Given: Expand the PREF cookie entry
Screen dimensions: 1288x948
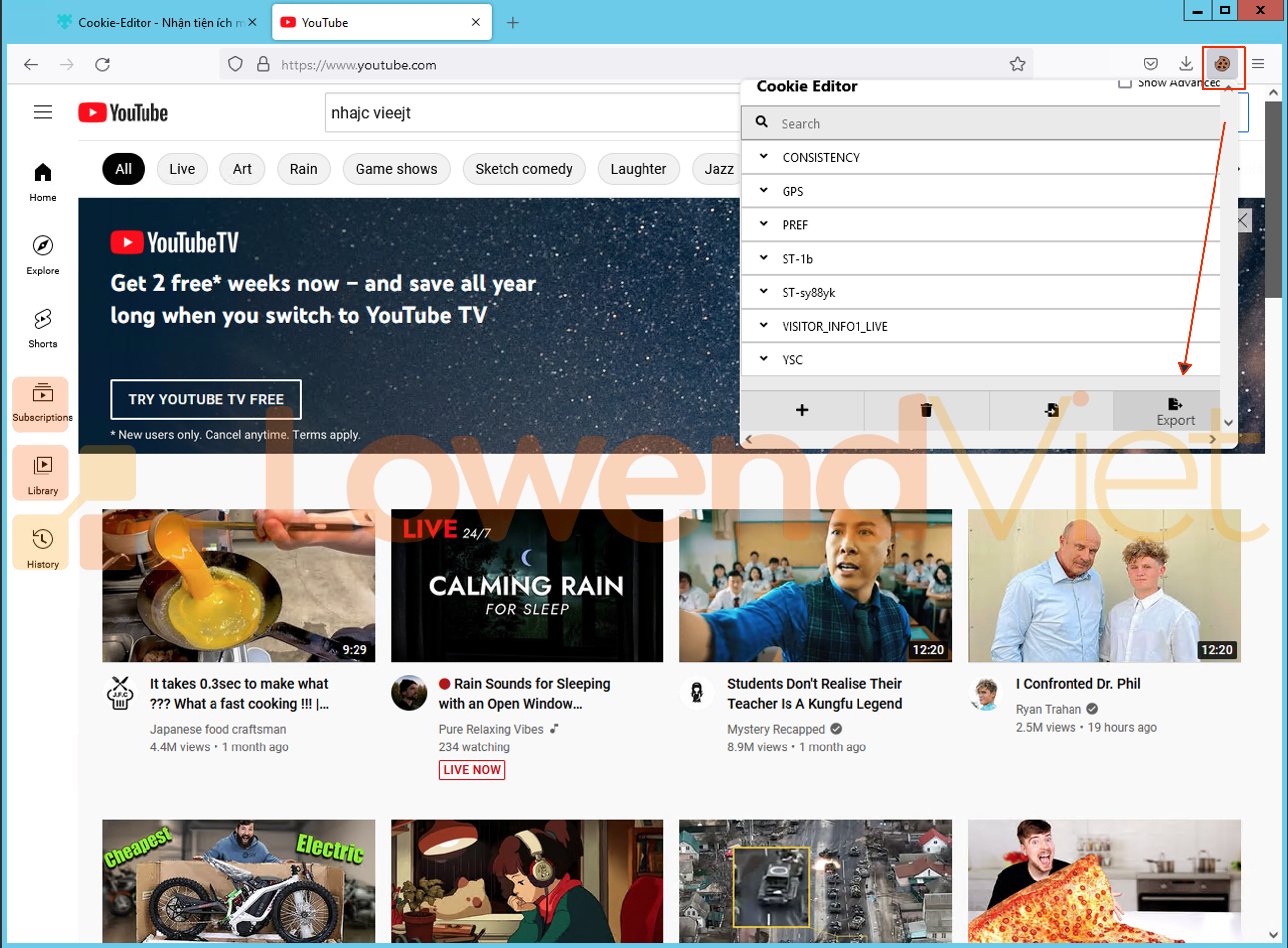Looking at the screenshot, I should click(794, 225).
